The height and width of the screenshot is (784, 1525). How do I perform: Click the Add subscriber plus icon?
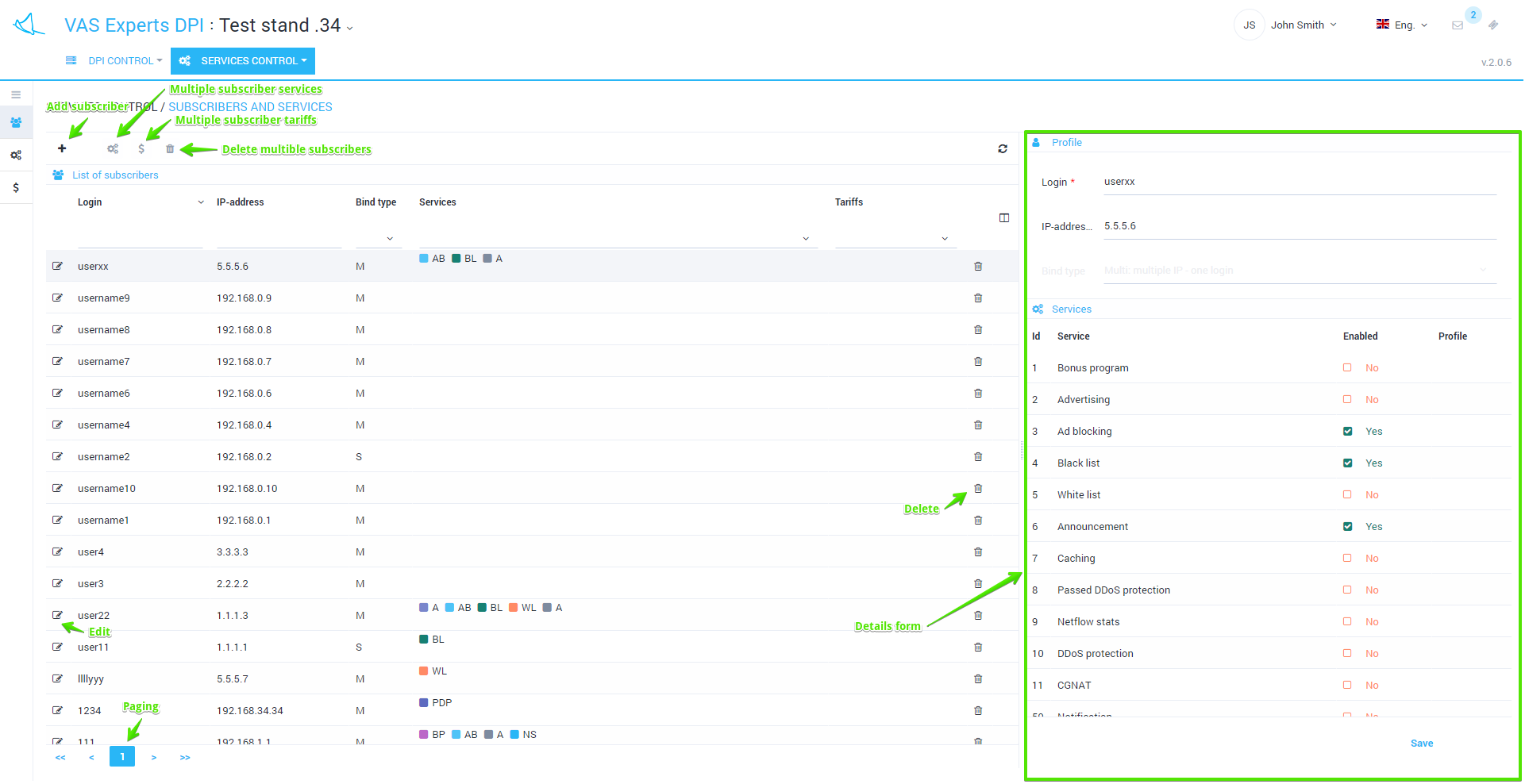[x=62, y=148]
